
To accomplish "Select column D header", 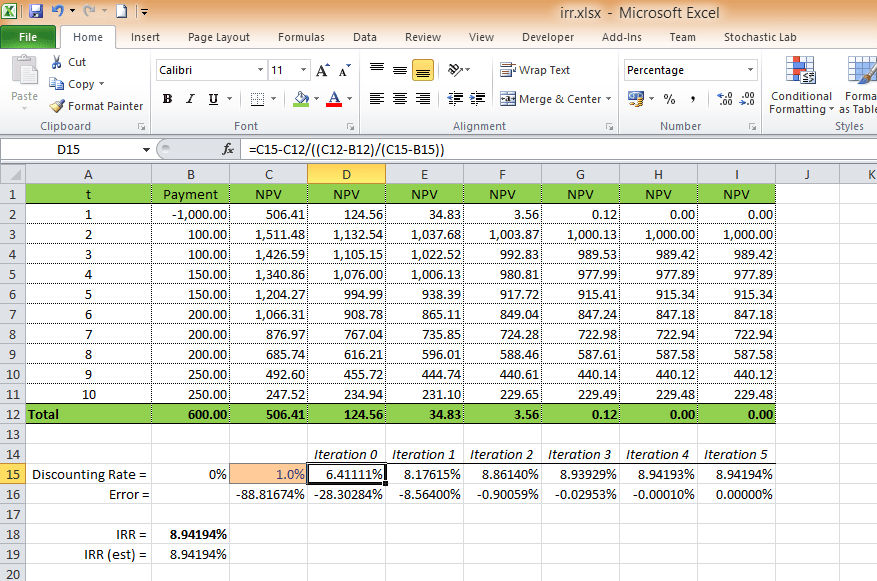I will (346, 174).
